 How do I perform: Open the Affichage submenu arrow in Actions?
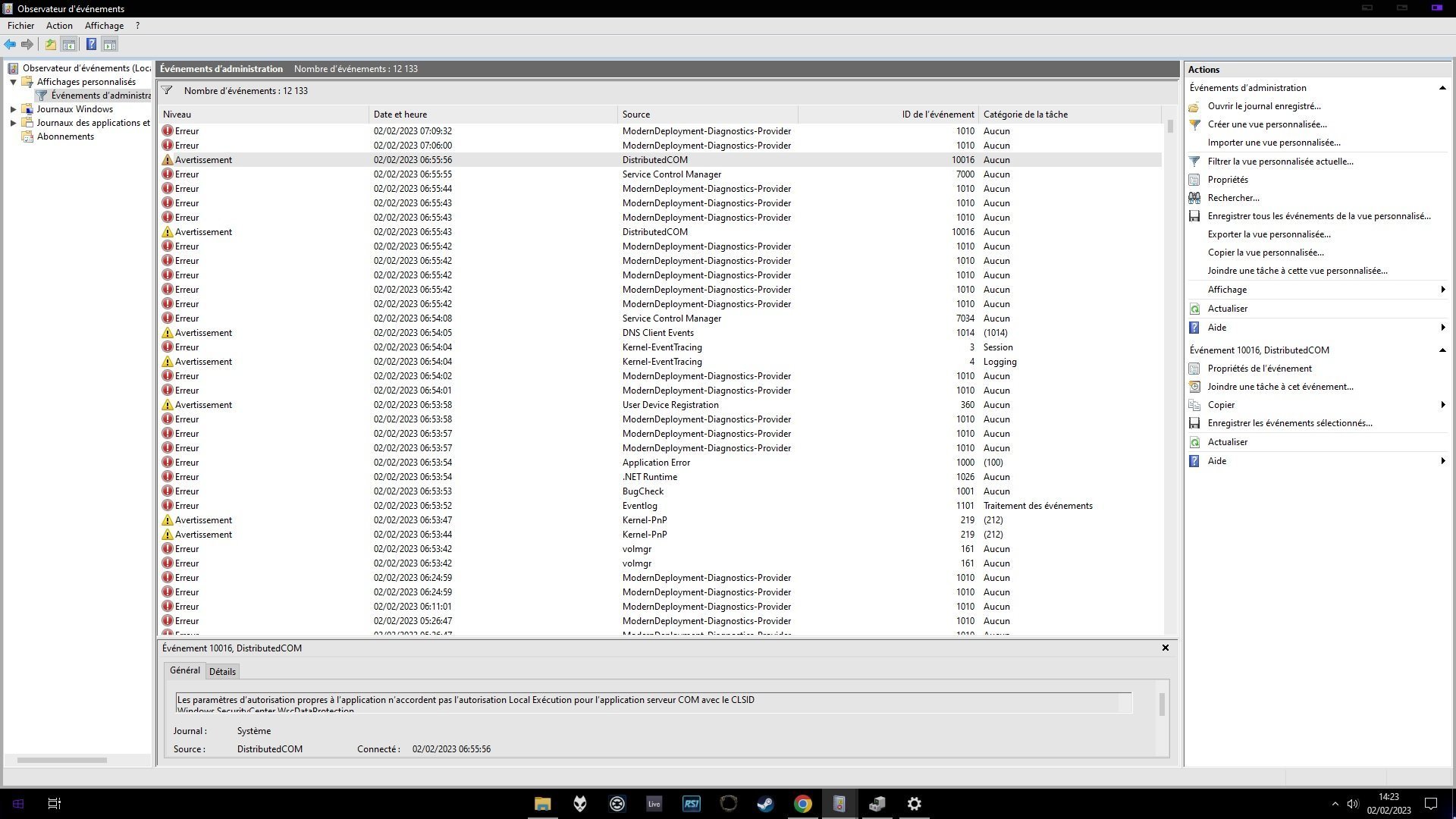tap(1442, 290)
